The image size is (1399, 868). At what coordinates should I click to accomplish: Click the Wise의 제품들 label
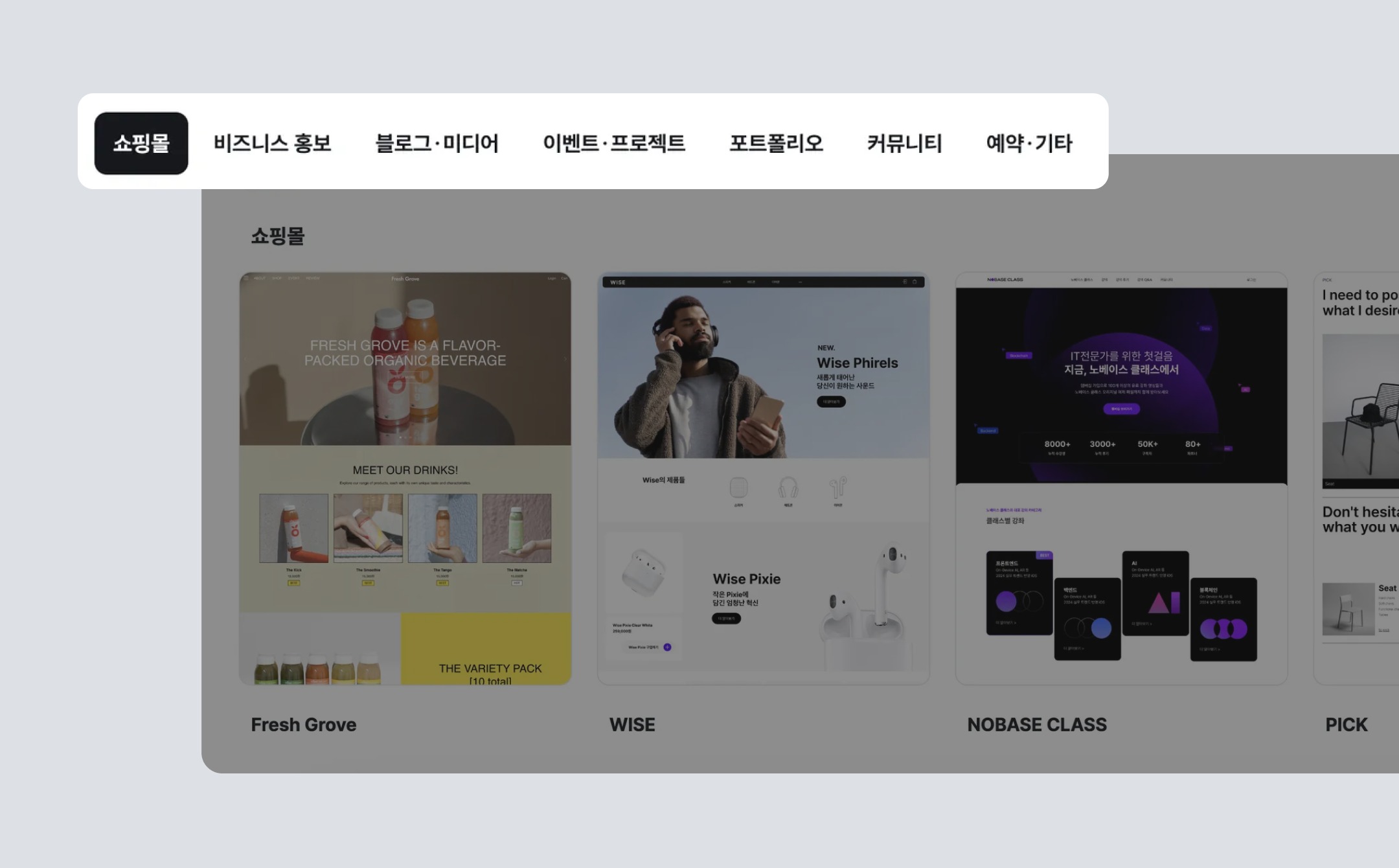tap(663, 480)
